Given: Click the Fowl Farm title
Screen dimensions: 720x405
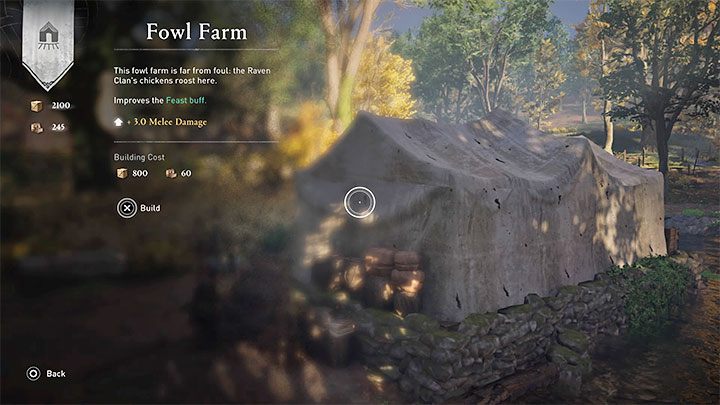Looking at the screenshot, I should point(197,32).
